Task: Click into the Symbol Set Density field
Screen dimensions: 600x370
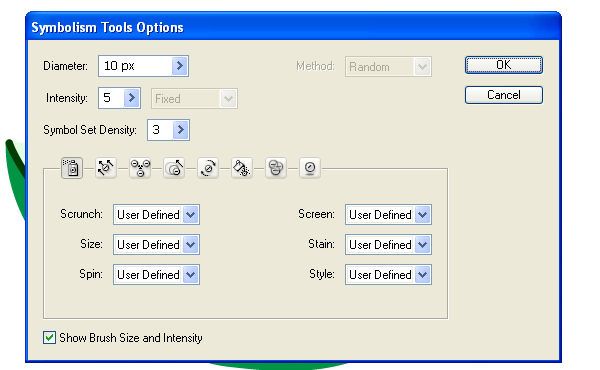Action: pos(160,130)
